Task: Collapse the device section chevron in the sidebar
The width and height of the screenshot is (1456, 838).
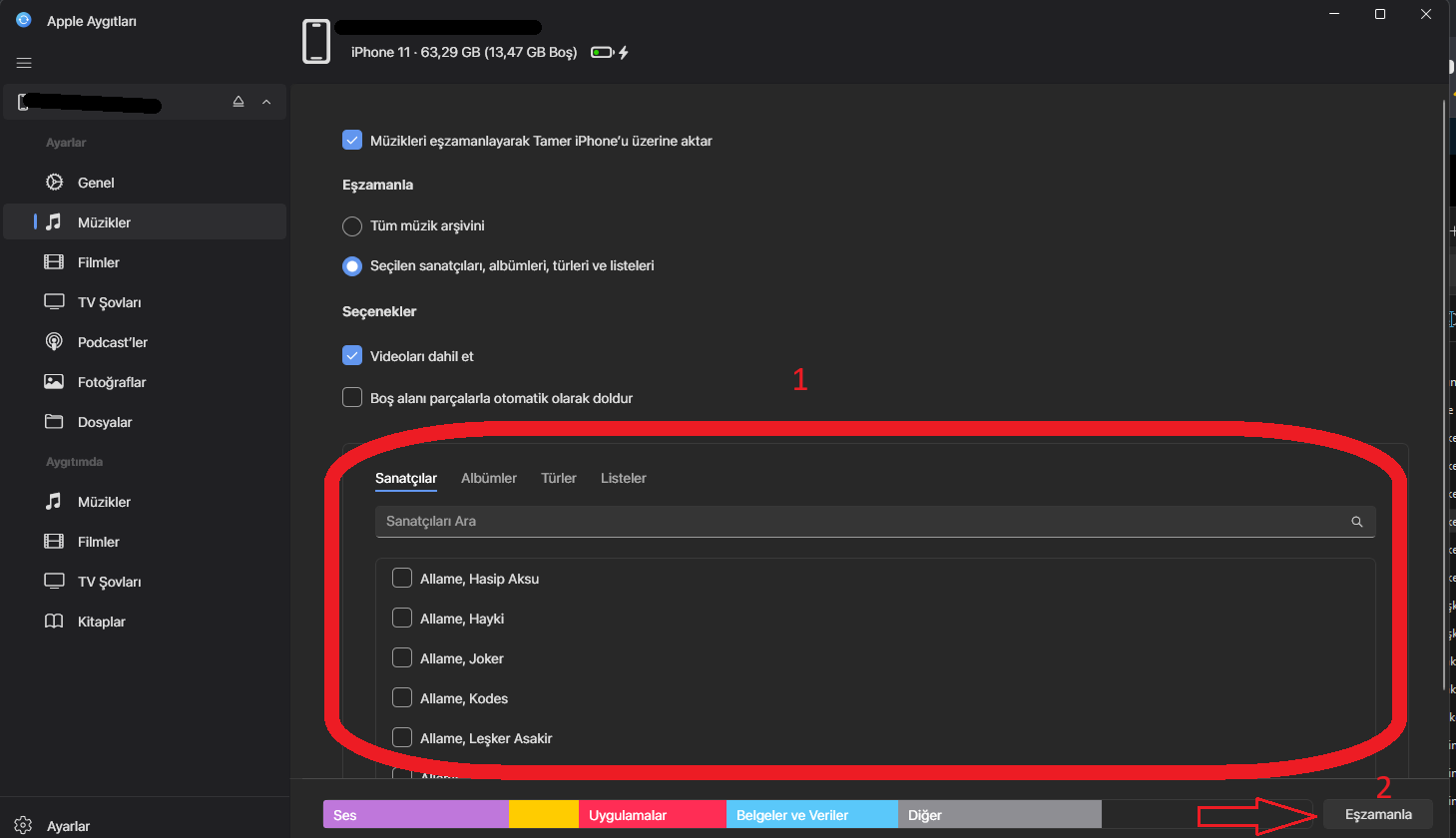Action: pyautogui.click(x=266, y=102)
